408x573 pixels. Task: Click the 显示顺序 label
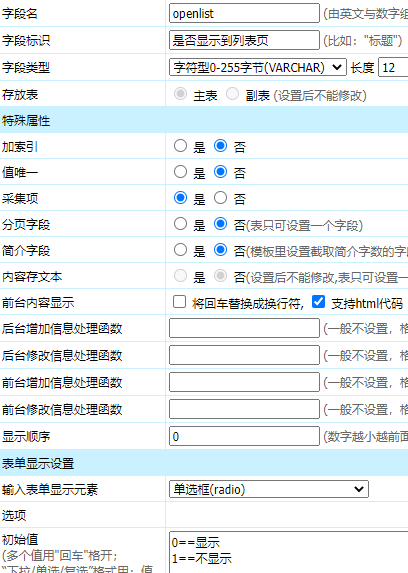(26, 437)
